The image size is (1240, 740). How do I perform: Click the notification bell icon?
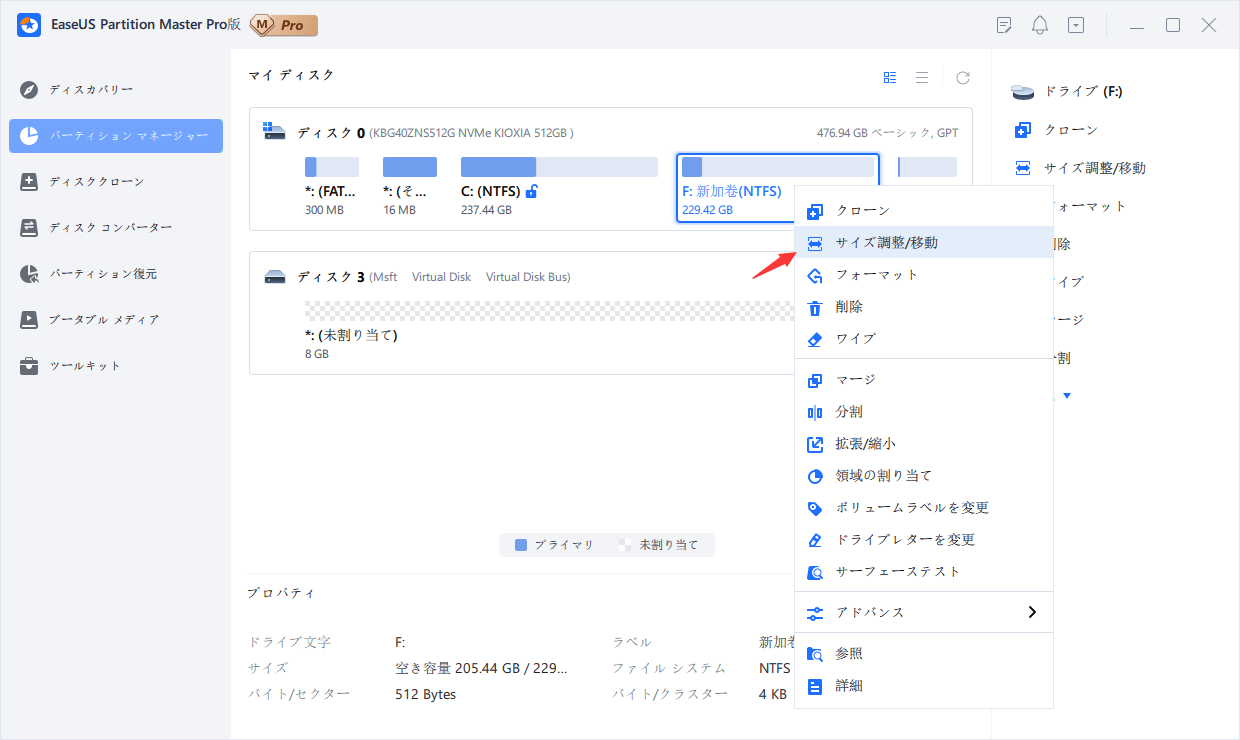pyautogui.click(x=1040, y=25)
